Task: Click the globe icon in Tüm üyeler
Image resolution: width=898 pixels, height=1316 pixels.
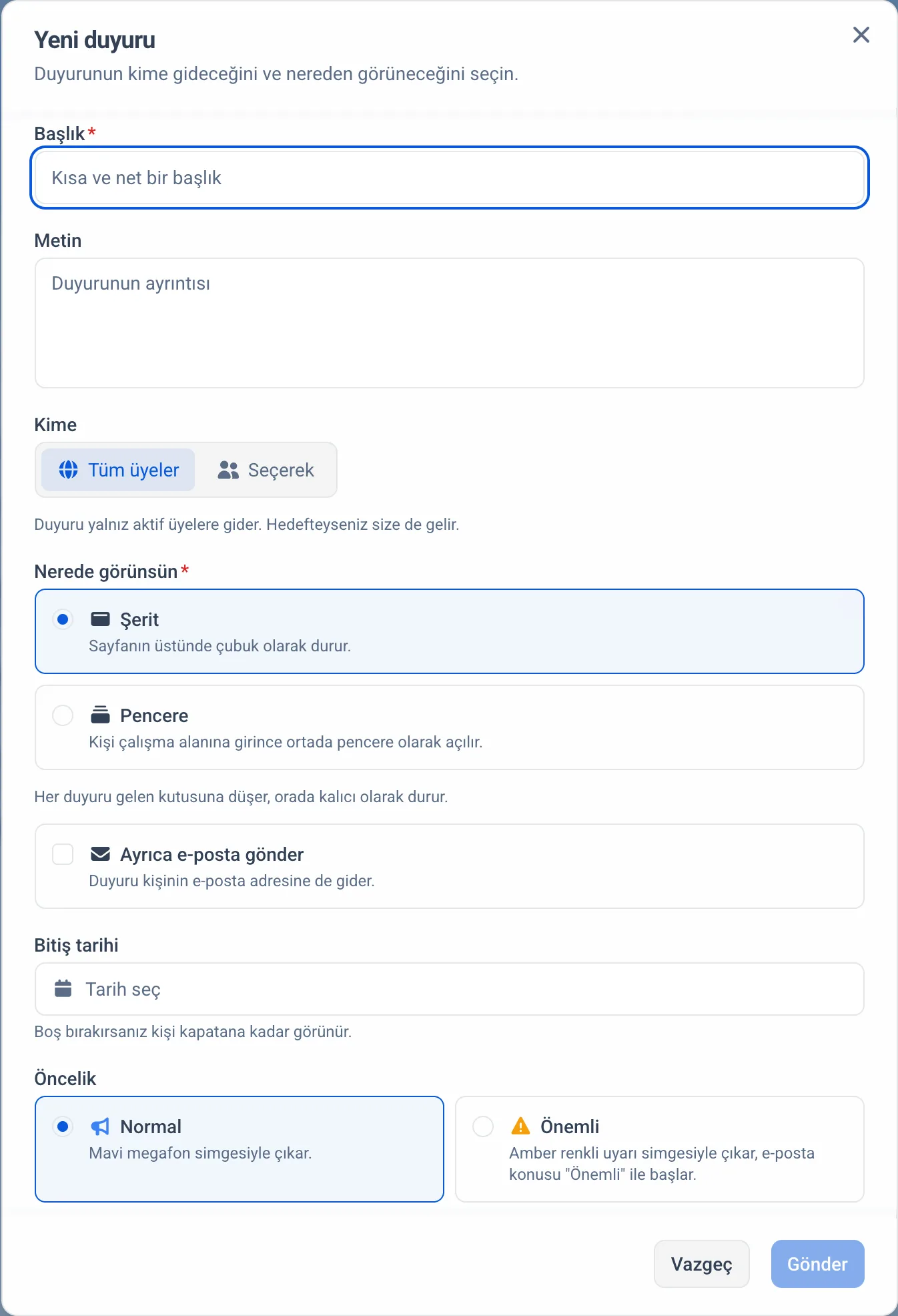Action: (68, 470)
